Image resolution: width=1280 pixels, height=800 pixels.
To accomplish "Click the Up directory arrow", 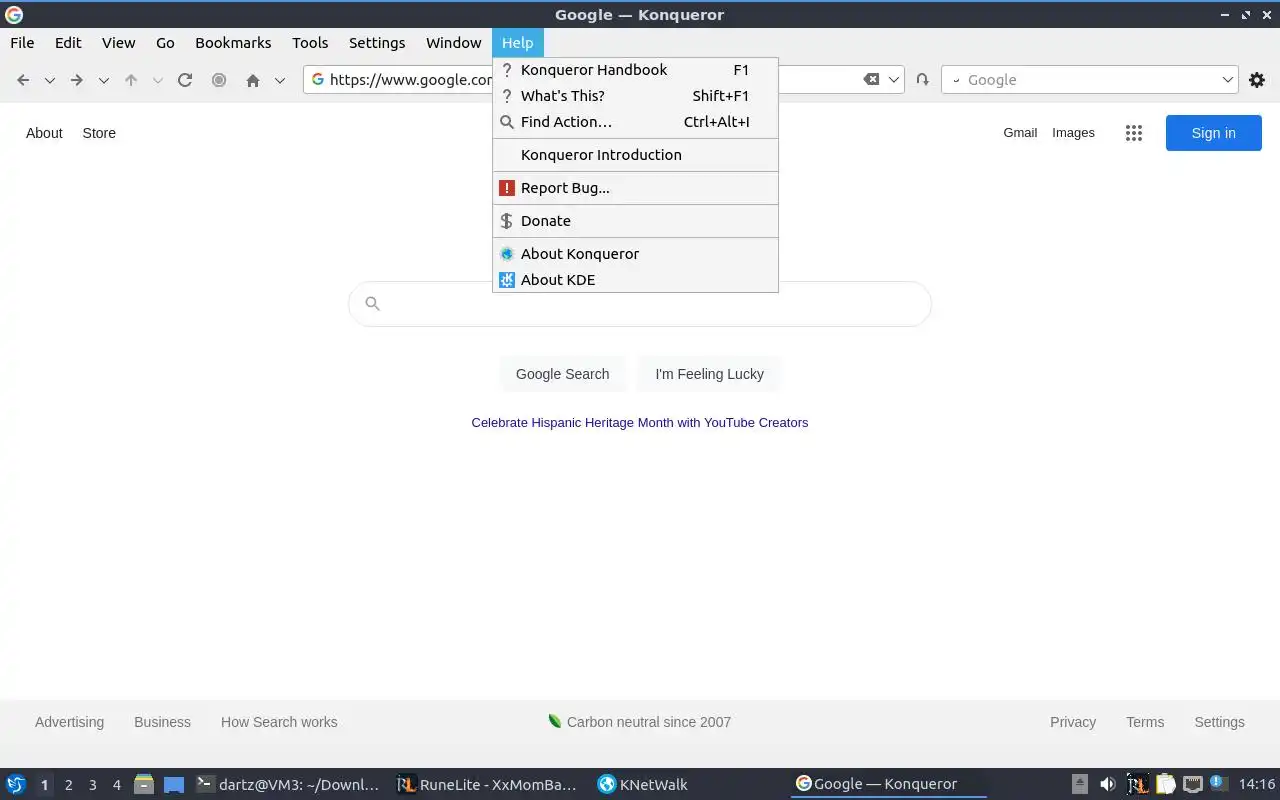I will (x=131, y=80).
